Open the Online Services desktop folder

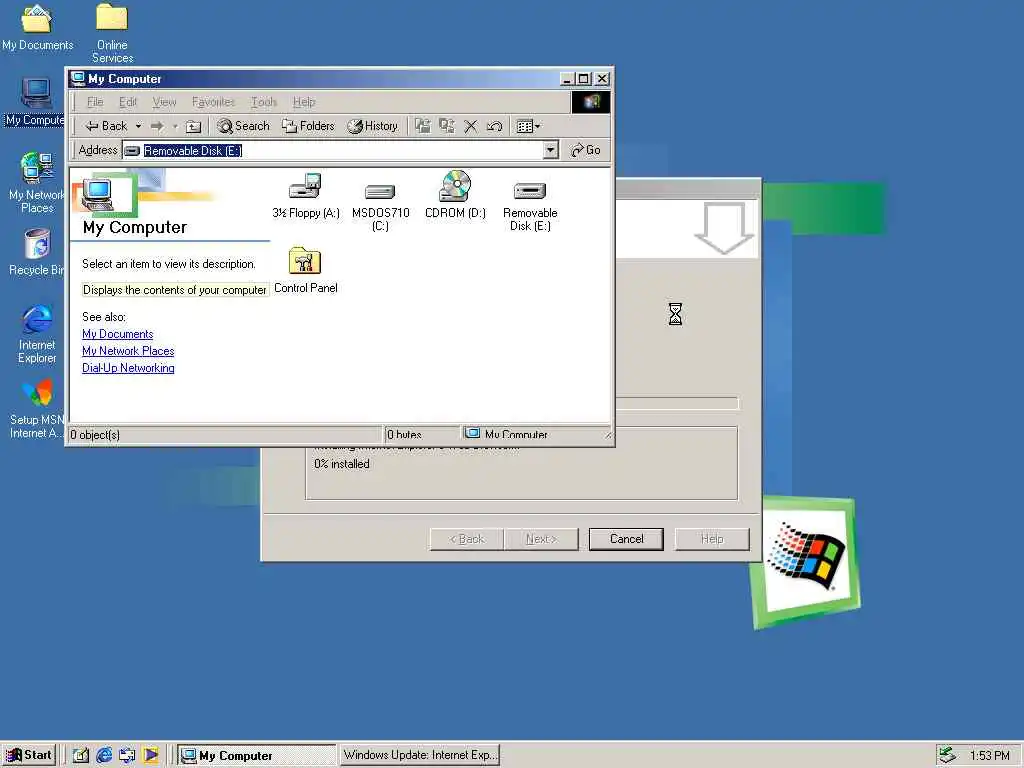coord(112,33)
